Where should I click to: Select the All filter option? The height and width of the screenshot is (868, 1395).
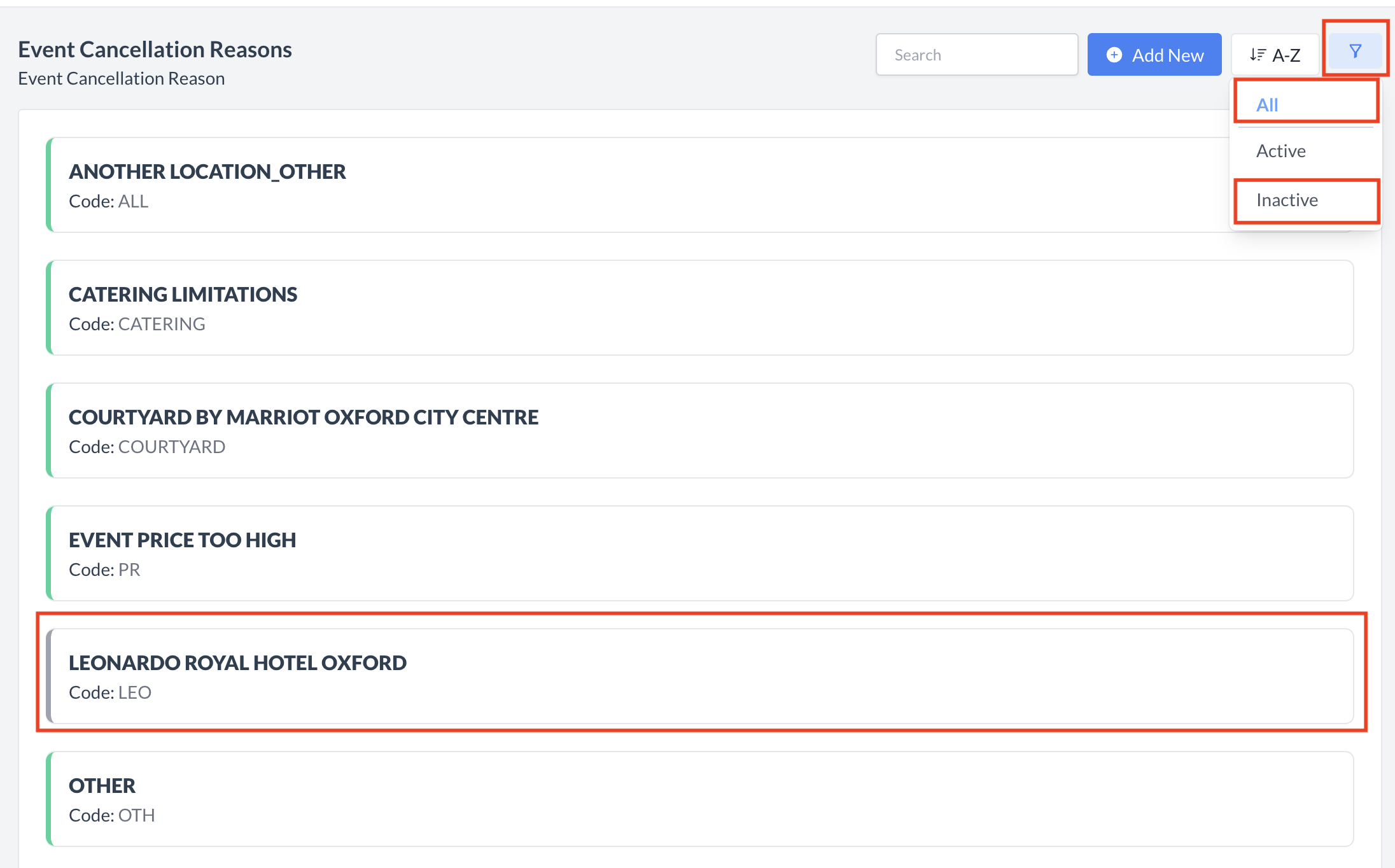pyautogui.click(x=1306, y=105)
